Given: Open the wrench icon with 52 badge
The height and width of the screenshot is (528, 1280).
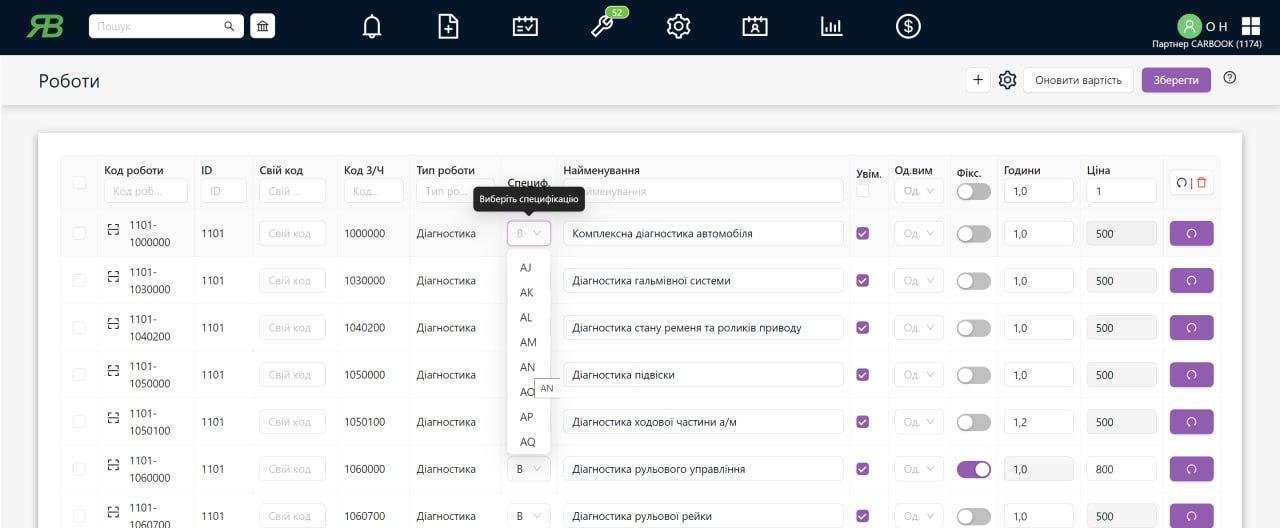Looking at the screenshot, I should click(x=602, y=26).
